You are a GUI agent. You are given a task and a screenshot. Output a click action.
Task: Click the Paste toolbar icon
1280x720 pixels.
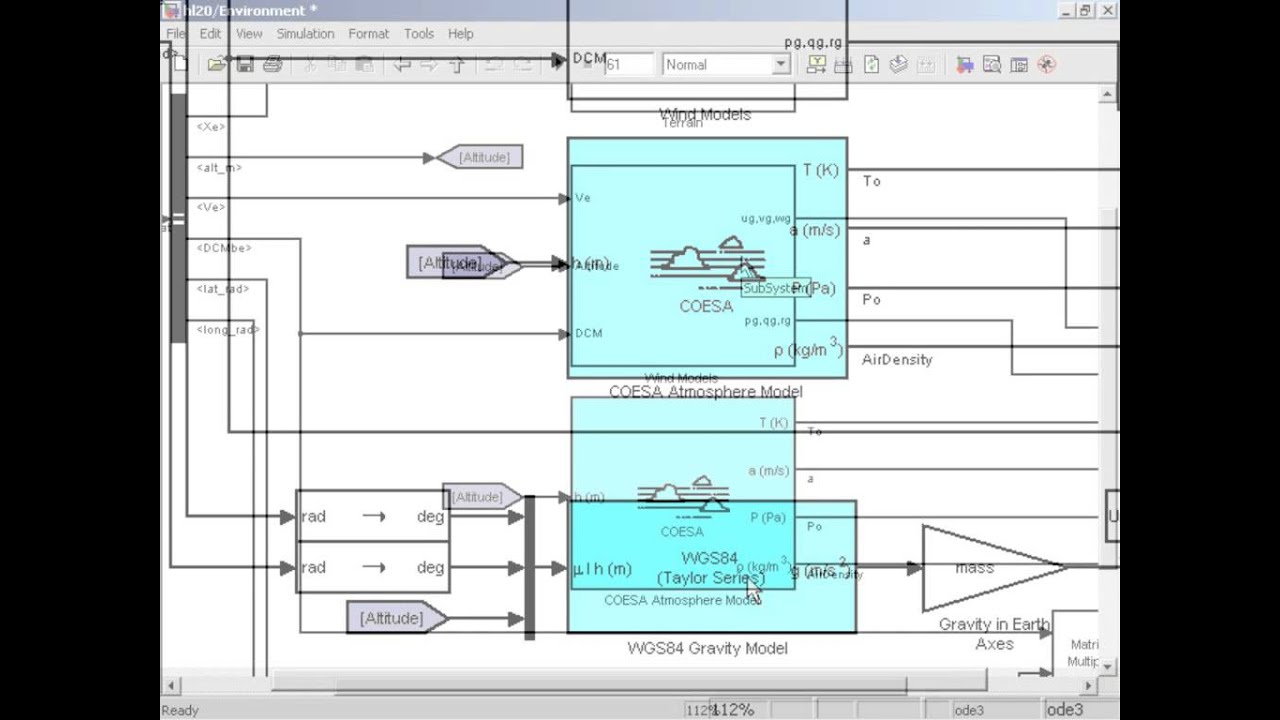365,64
